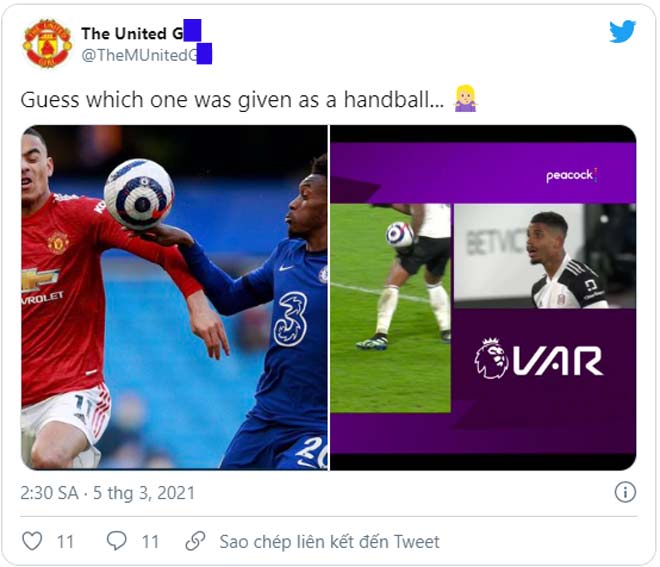
Task: Open the left Chelsea handball photo
Action: coord(174,297)
